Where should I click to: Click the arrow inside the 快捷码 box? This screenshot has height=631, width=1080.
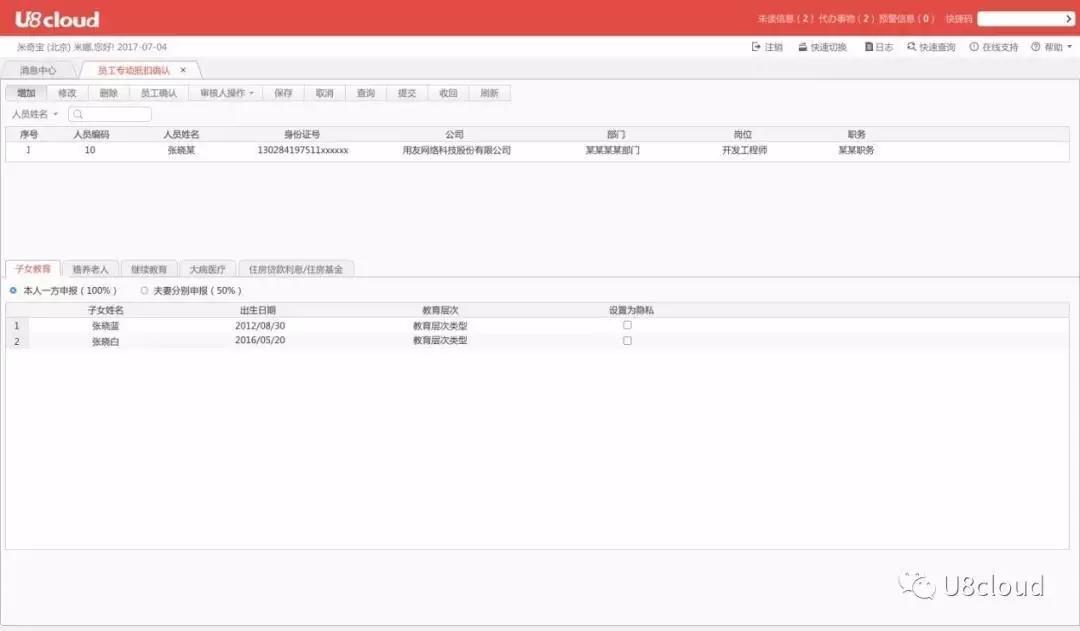pyautogui.click(x=1068, y=19)
